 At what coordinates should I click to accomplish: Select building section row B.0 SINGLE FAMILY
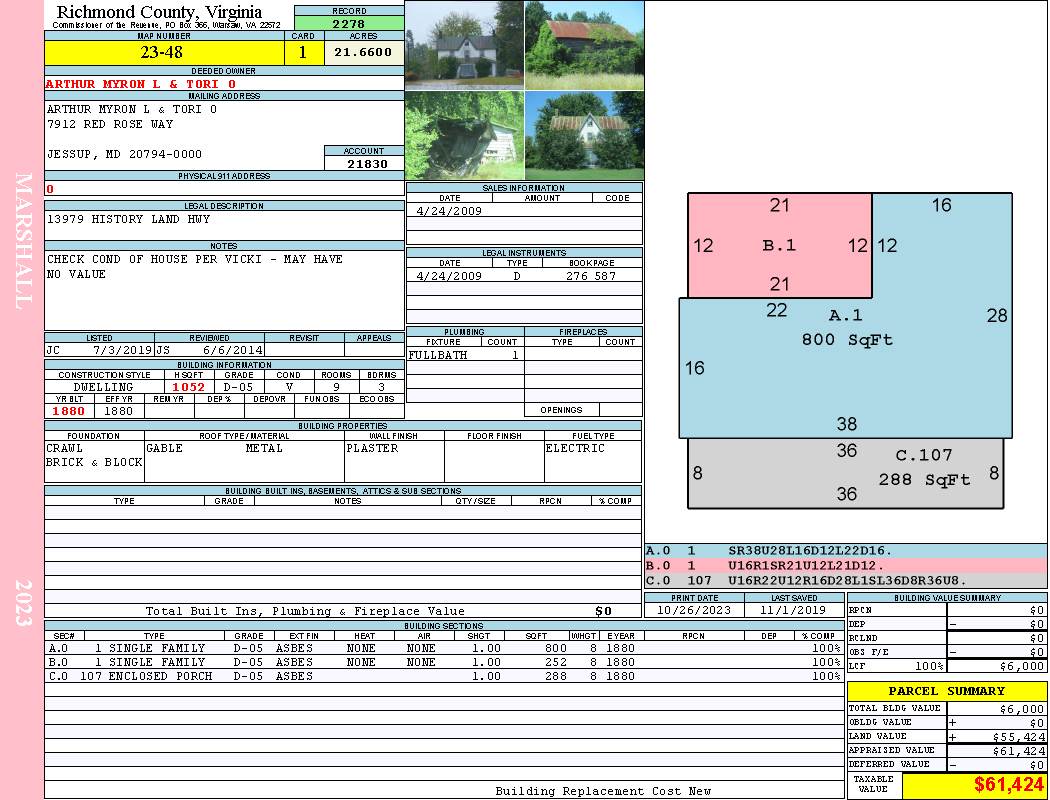pyautogui.click(x=445, y=662)
